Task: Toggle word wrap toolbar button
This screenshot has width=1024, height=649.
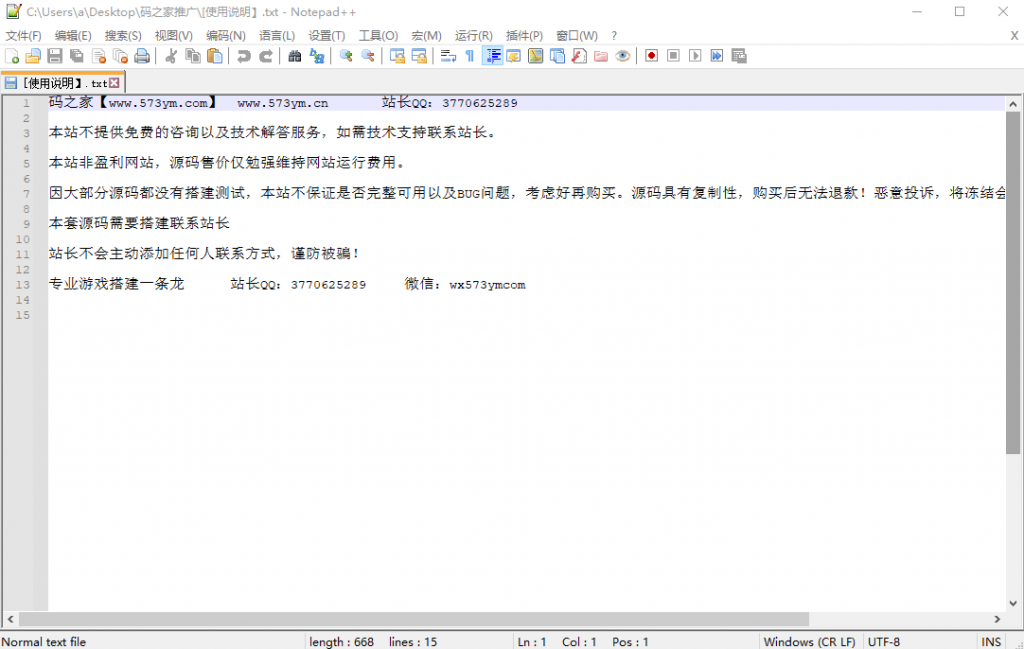Action: tap(448, 56)
